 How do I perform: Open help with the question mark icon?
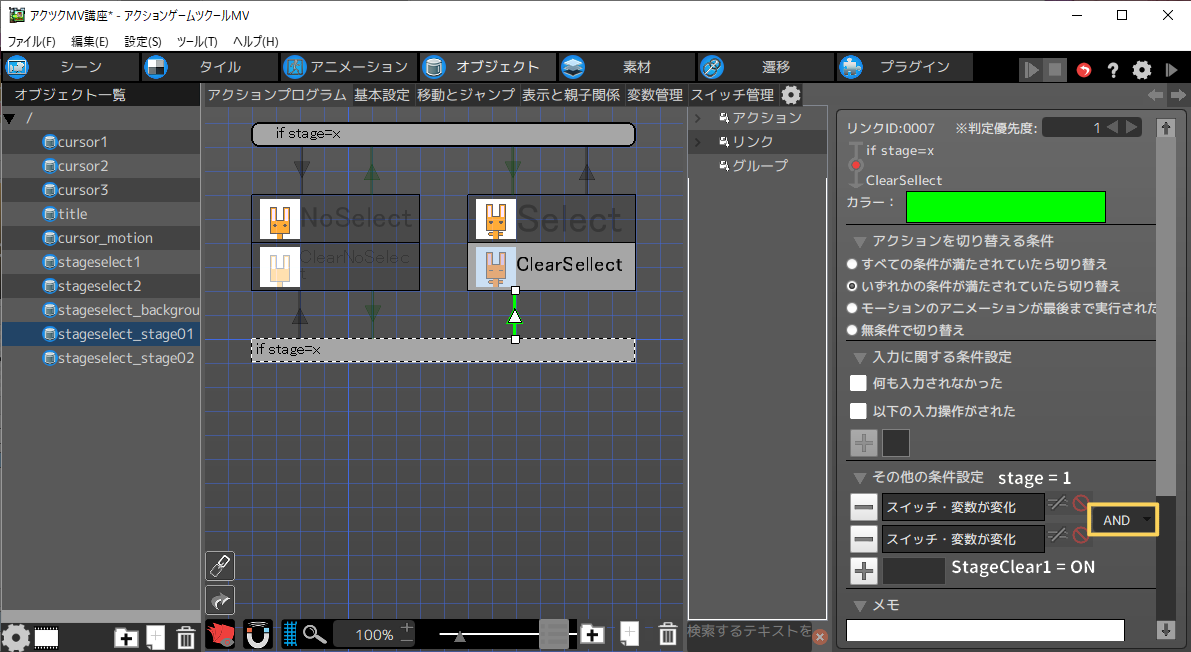[1112, 70]
